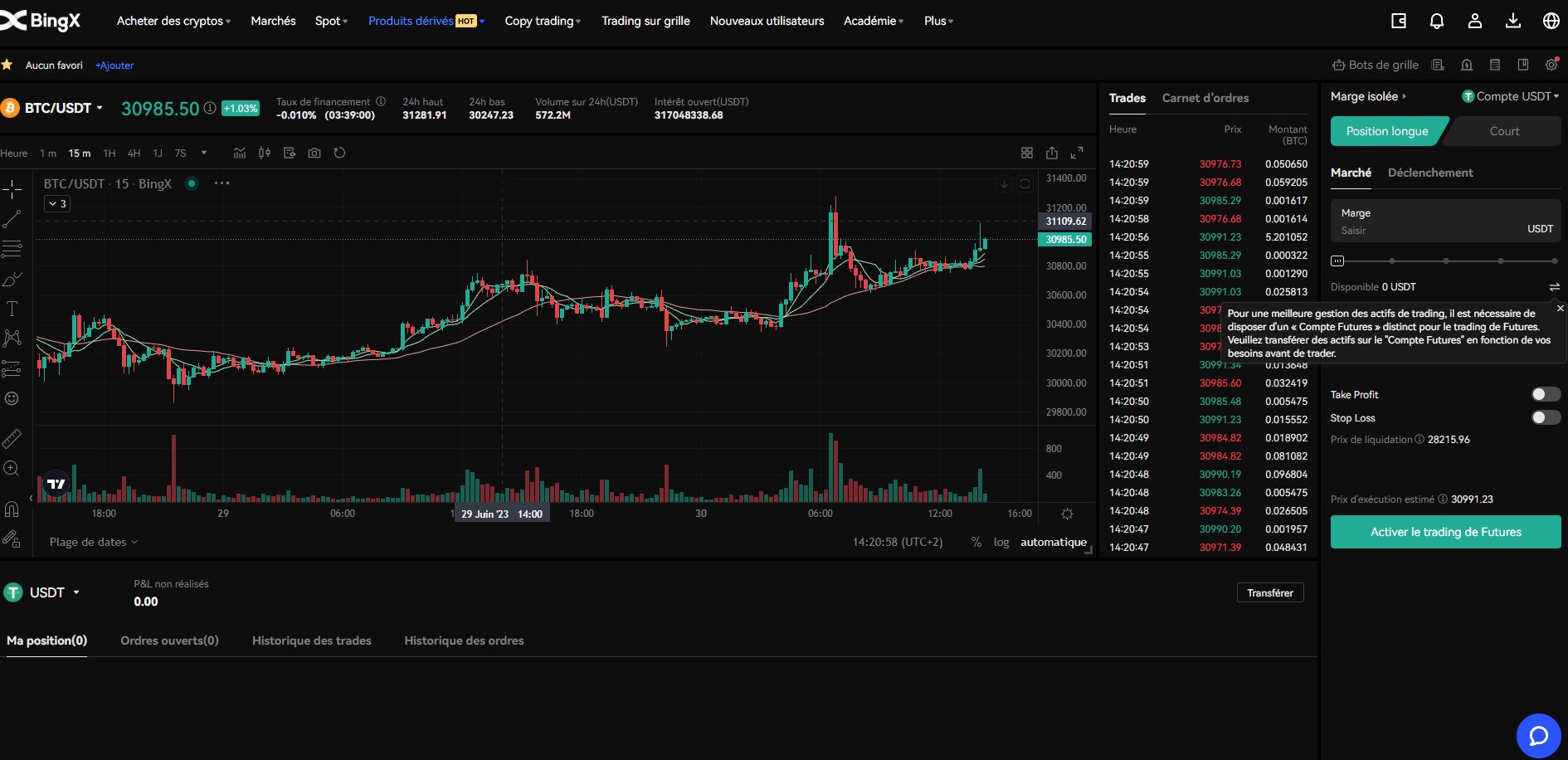Image resolution: width=1568 pixels, height=760 pixels.
Task: Open chart settings gear near time axis
Action: tap(1068, 514)
